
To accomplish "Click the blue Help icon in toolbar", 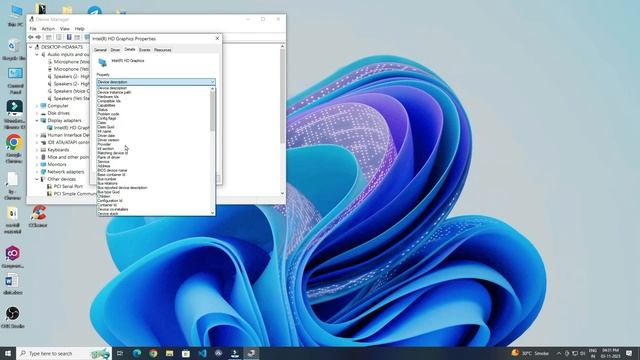I will click(x=69, y=37).
